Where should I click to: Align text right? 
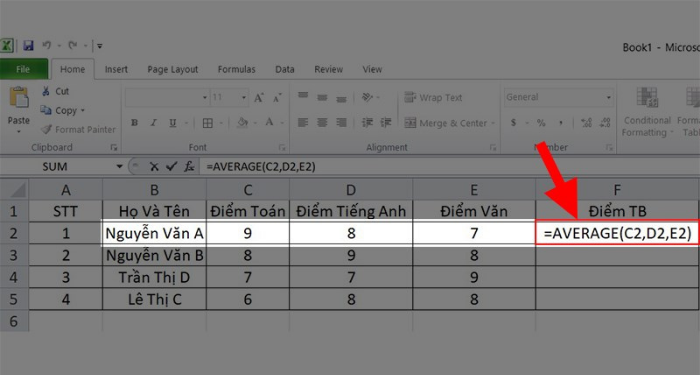[x=342, y=122]
